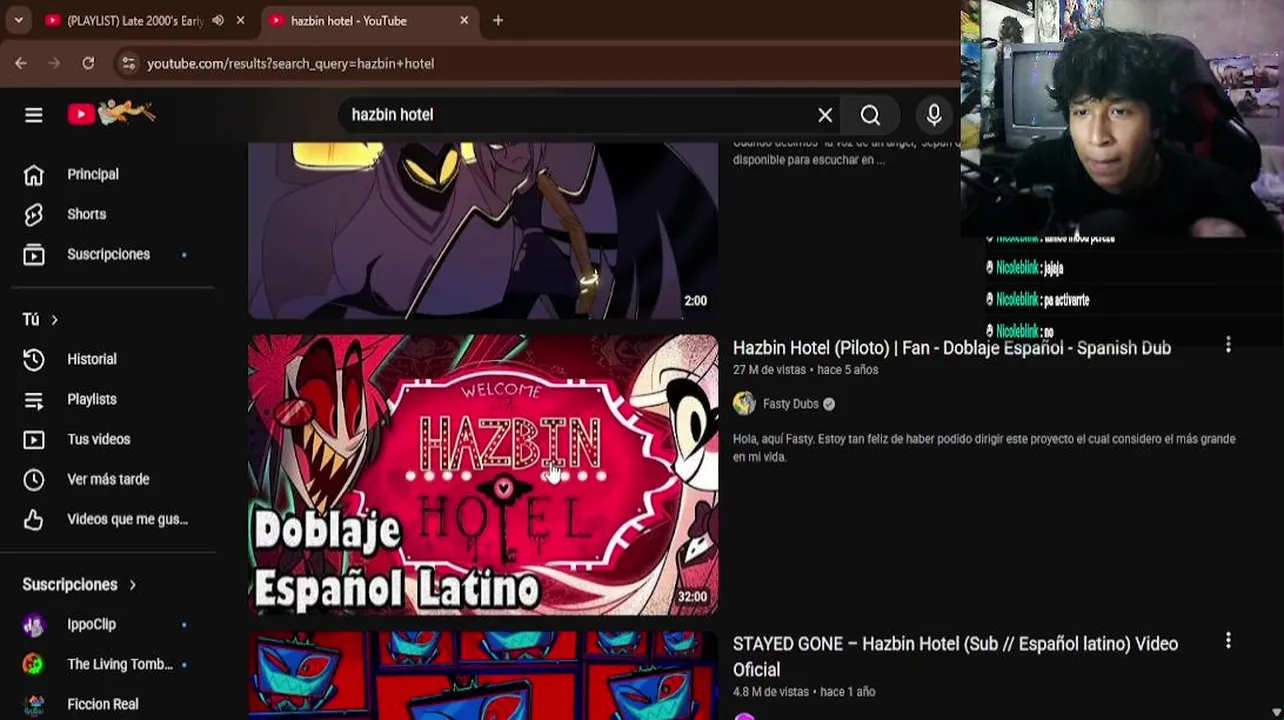Open The Living Tombstone channel avatar
Screen dimensions: 1284x720
point(34,665)
